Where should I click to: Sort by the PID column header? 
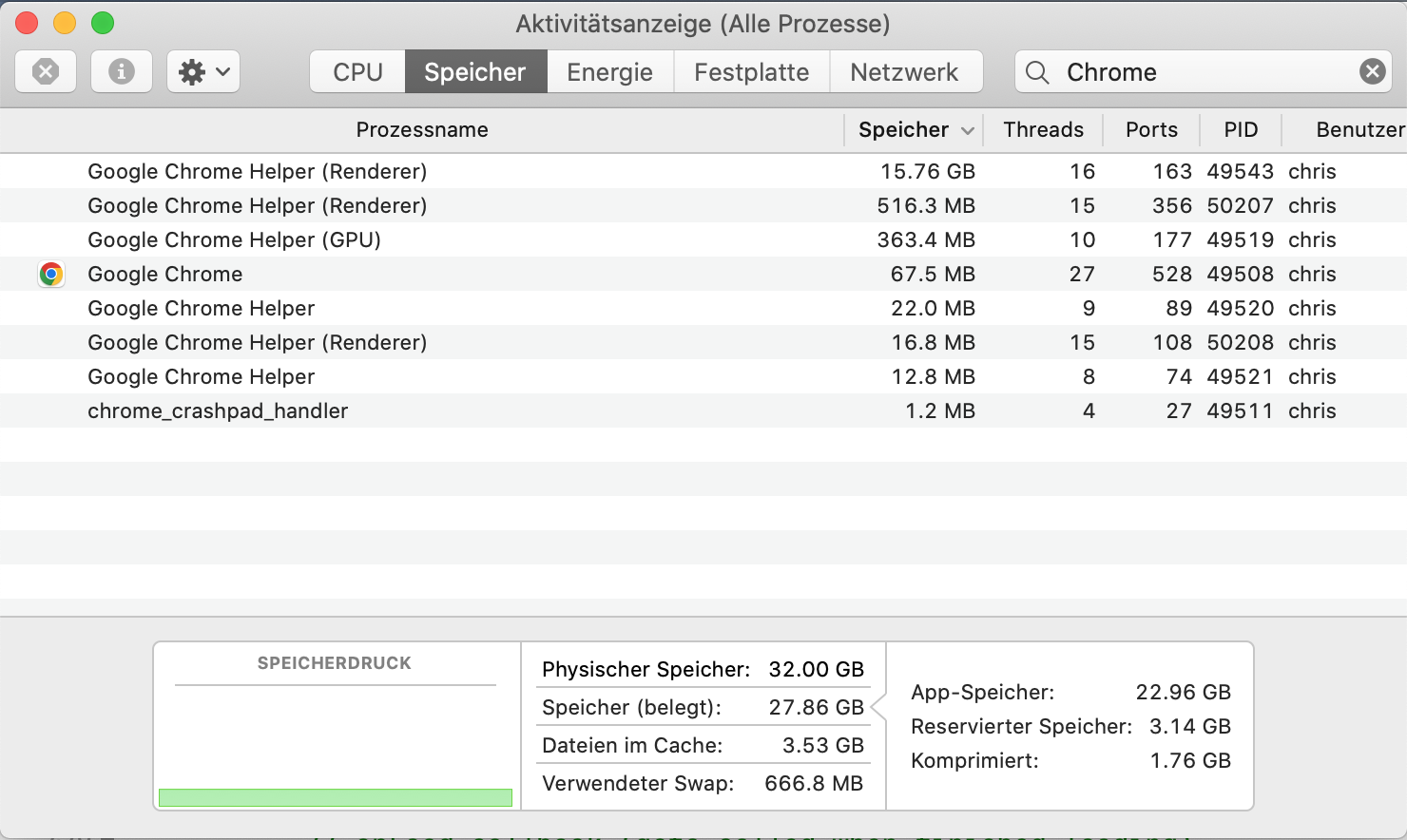(x=1241, y=130)
